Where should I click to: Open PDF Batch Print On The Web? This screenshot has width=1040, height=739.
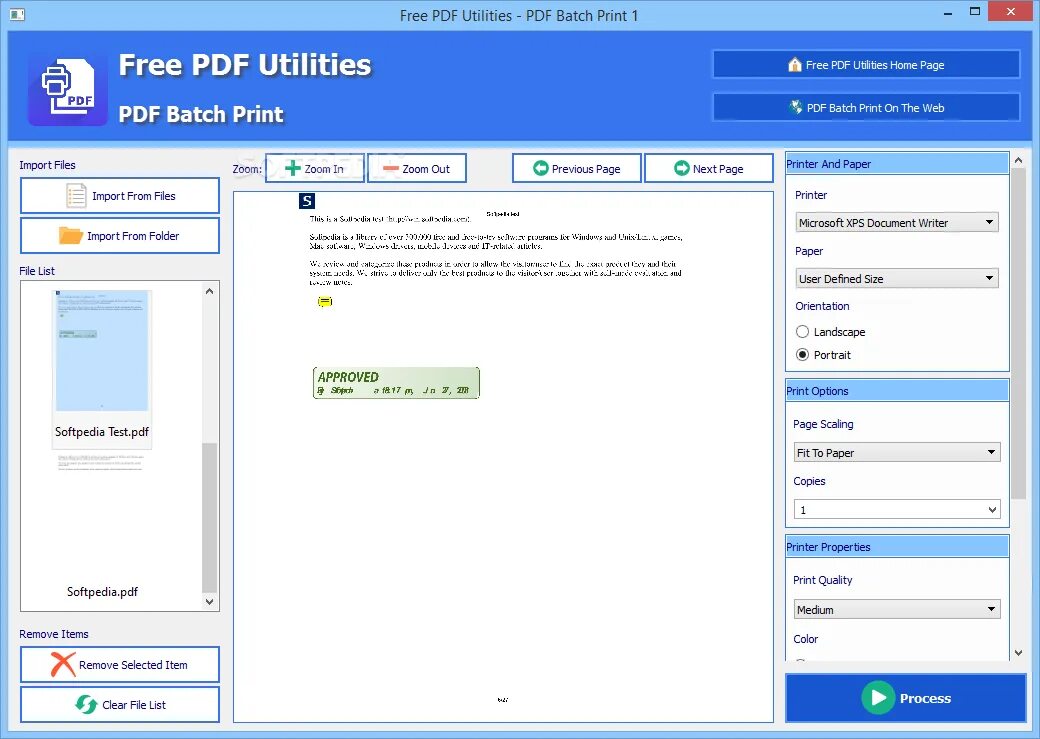(866, 107)
